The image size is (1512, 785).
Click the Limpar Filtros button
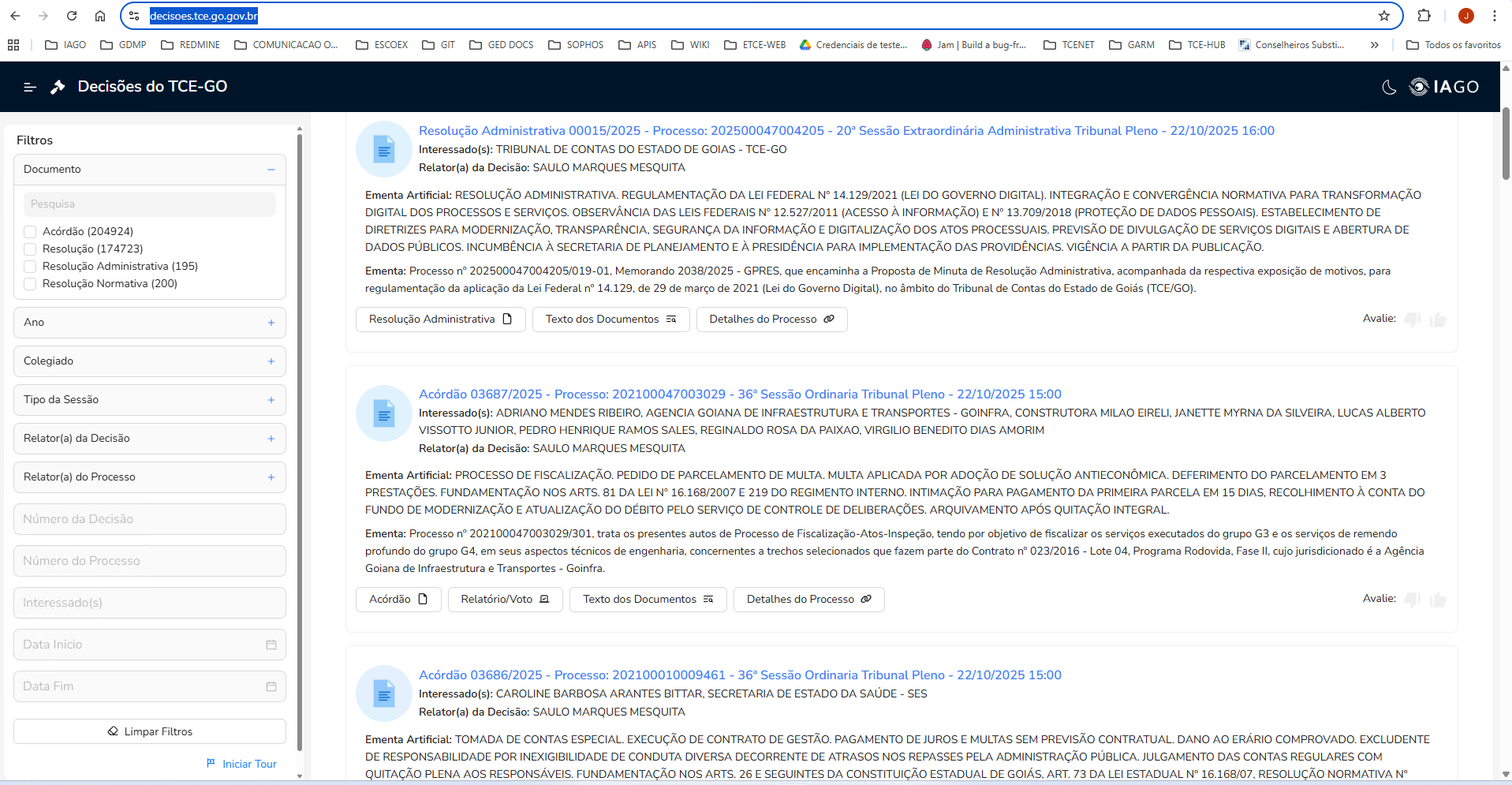(x=150, y=731)
